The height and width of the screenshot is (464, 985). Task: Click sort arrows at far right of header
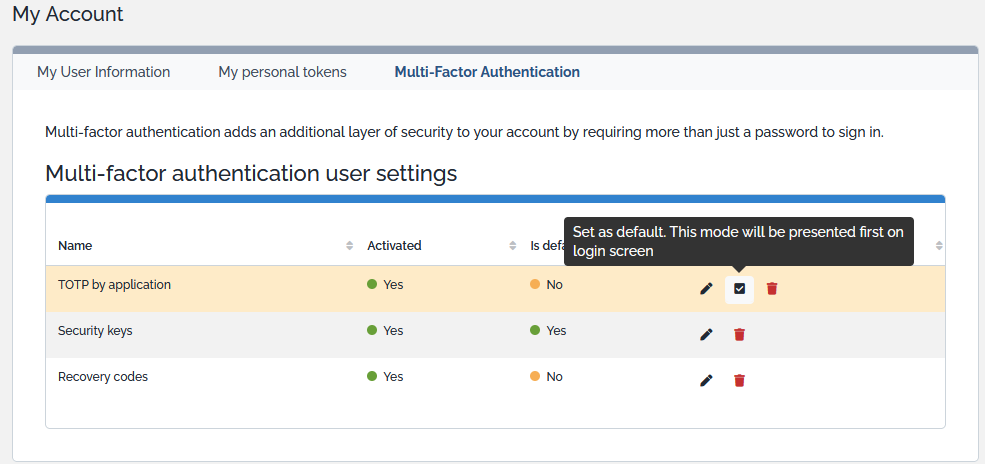click(x=939, y=246)
